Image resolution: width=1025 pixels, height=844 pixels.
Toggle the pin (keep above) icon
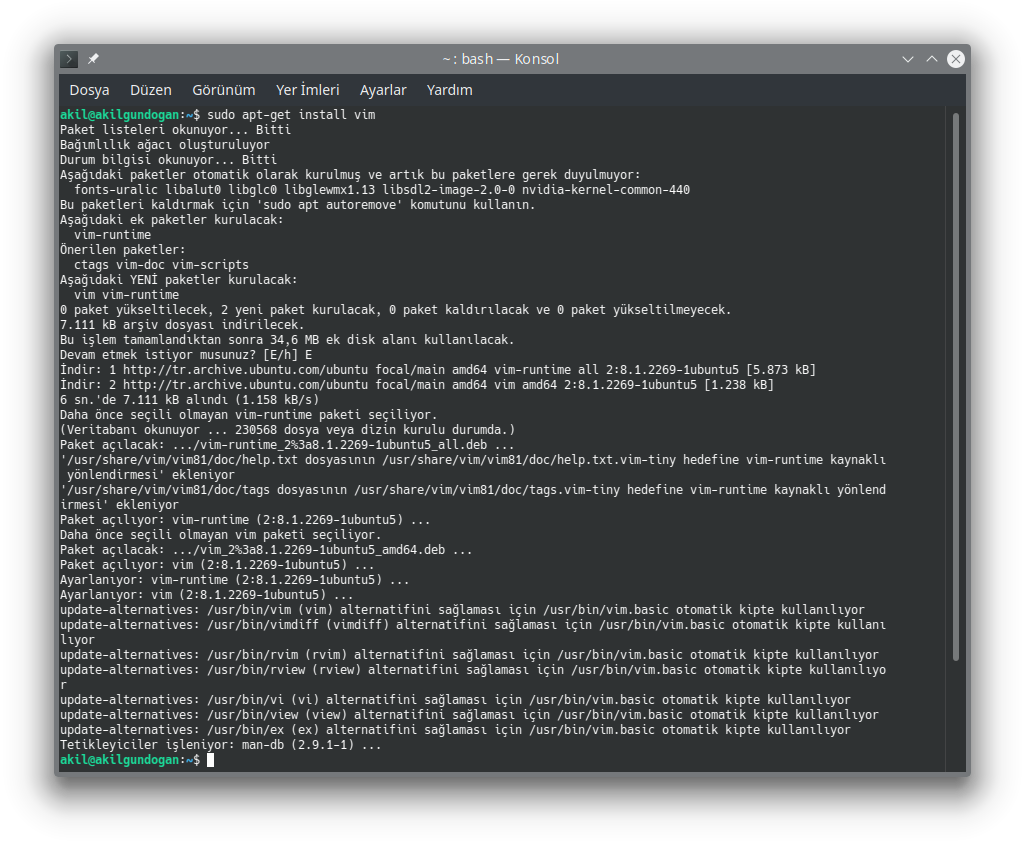click(93, 59)
